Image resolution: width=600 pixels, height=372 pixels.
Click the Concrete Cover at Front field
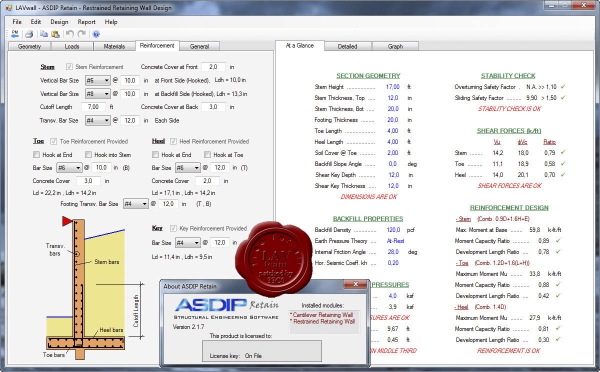coord(213,67)
